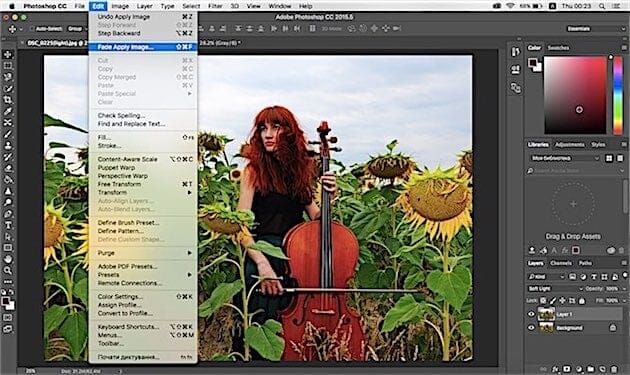Image resolution: width=630 pixels, height=375 pixels.
Task: Select the Move tool in the toolbox
Action: tap(8, 54)
